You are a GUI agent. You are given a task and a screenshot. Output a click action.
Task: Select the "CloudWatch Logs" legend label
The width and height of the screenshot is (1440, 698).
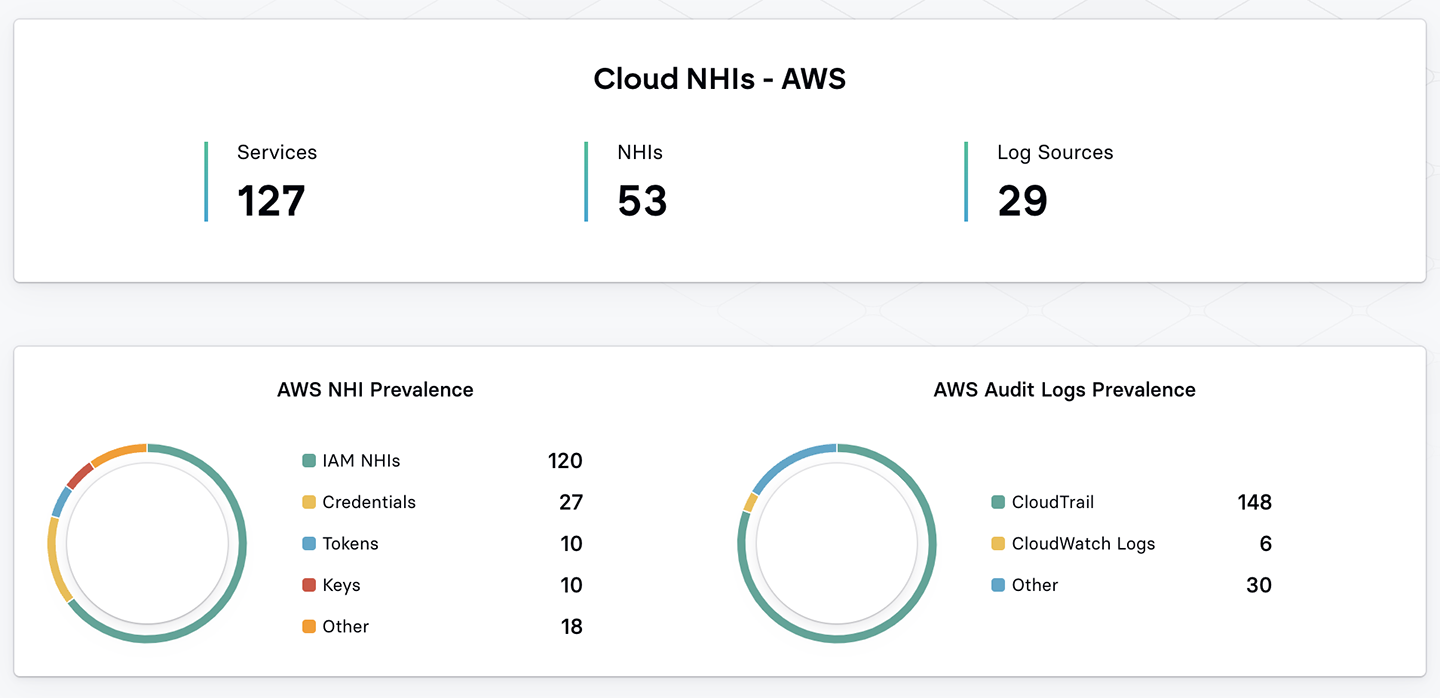(1083, 544)
